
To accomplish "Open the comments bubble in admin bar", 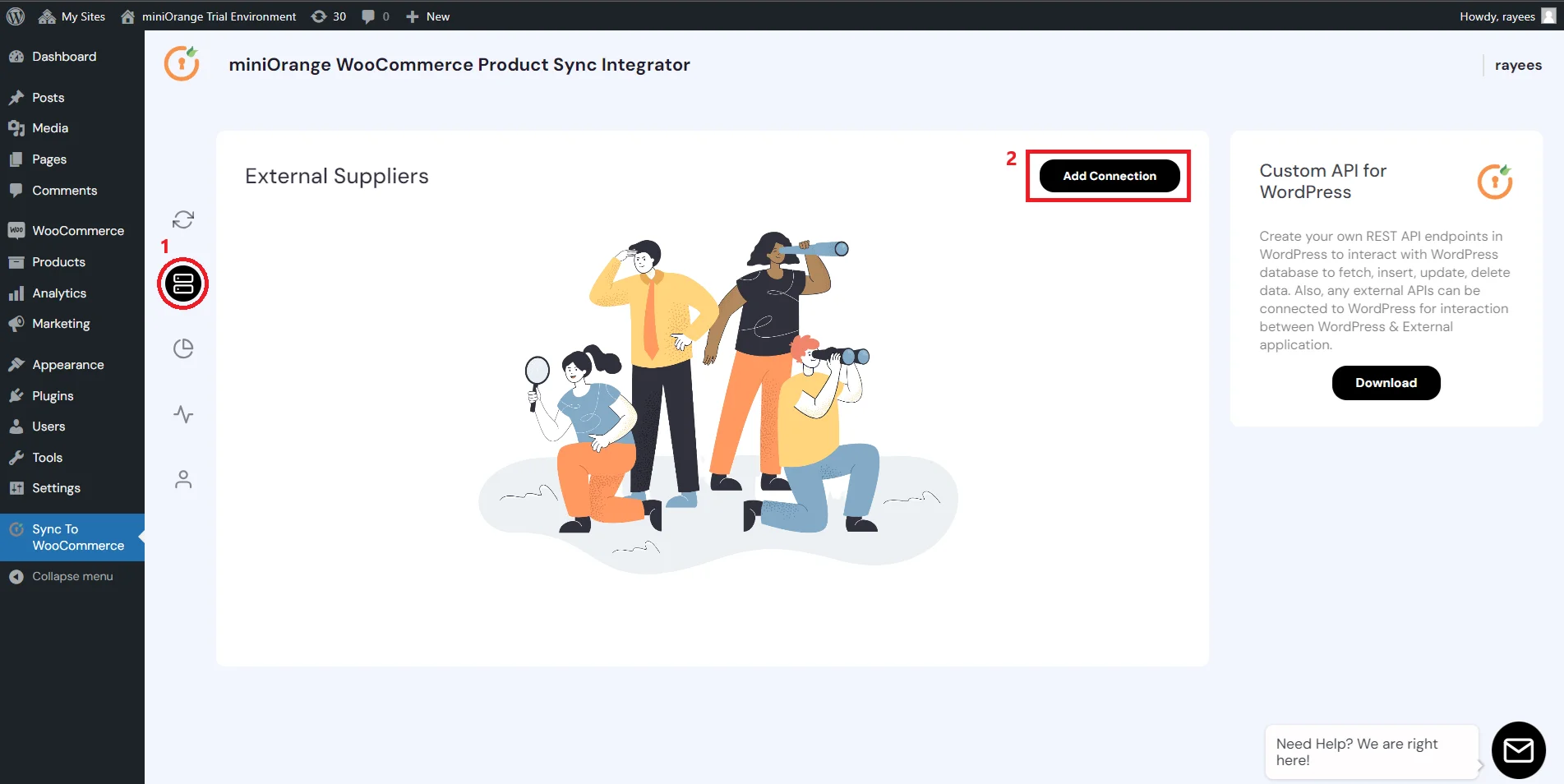I will [x=376, y=16].
